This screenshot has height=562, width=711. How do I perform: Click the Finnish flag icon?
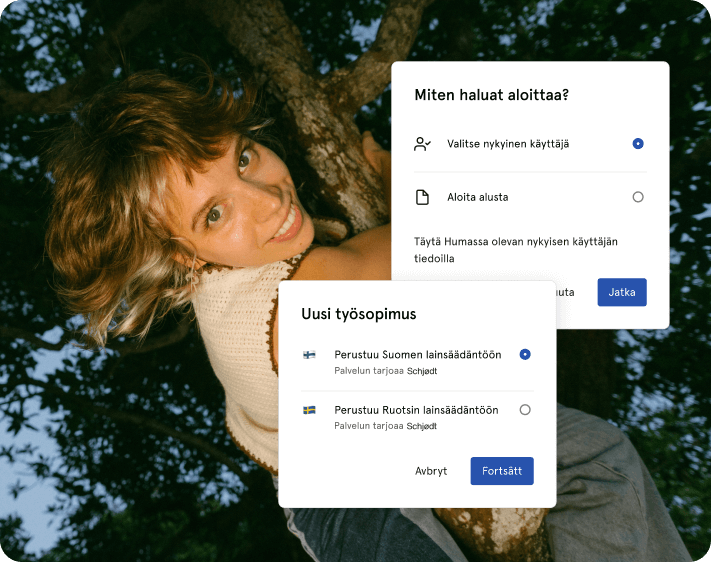pos(309,355)
